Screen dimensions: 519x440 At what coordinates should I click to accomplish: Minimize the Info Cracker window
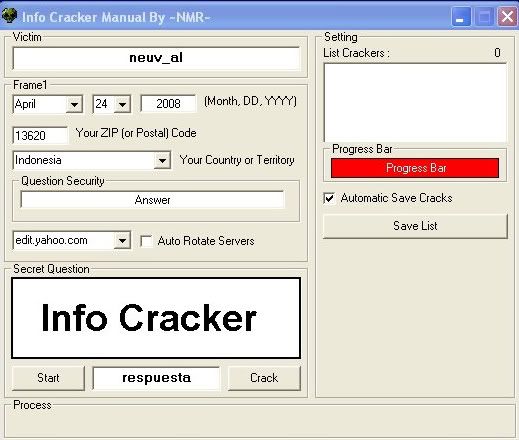tap(460, 16)
